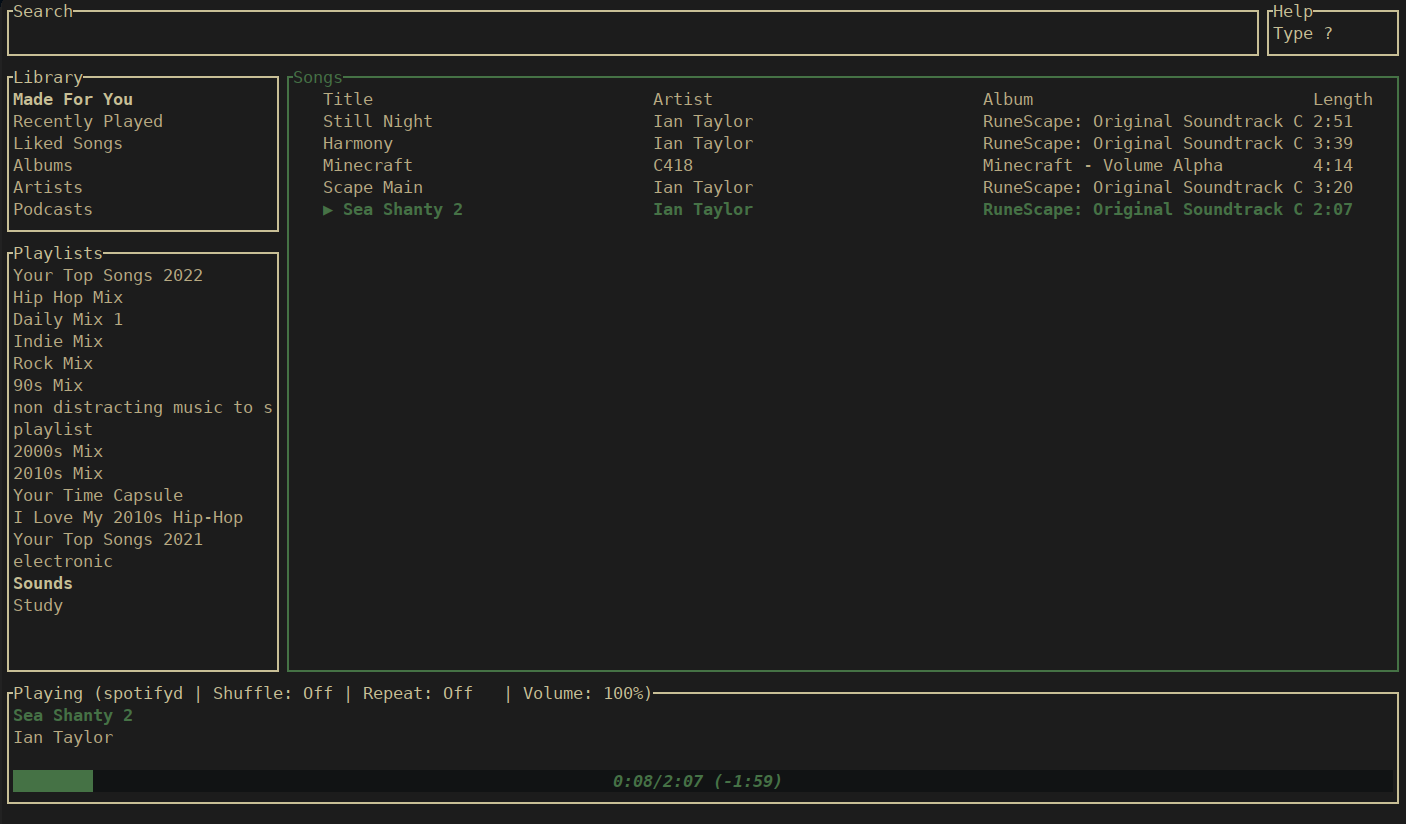The width and height of the screenshot is (1406, 824).
Task: Click the Search input box
Action: click(632, 34)
